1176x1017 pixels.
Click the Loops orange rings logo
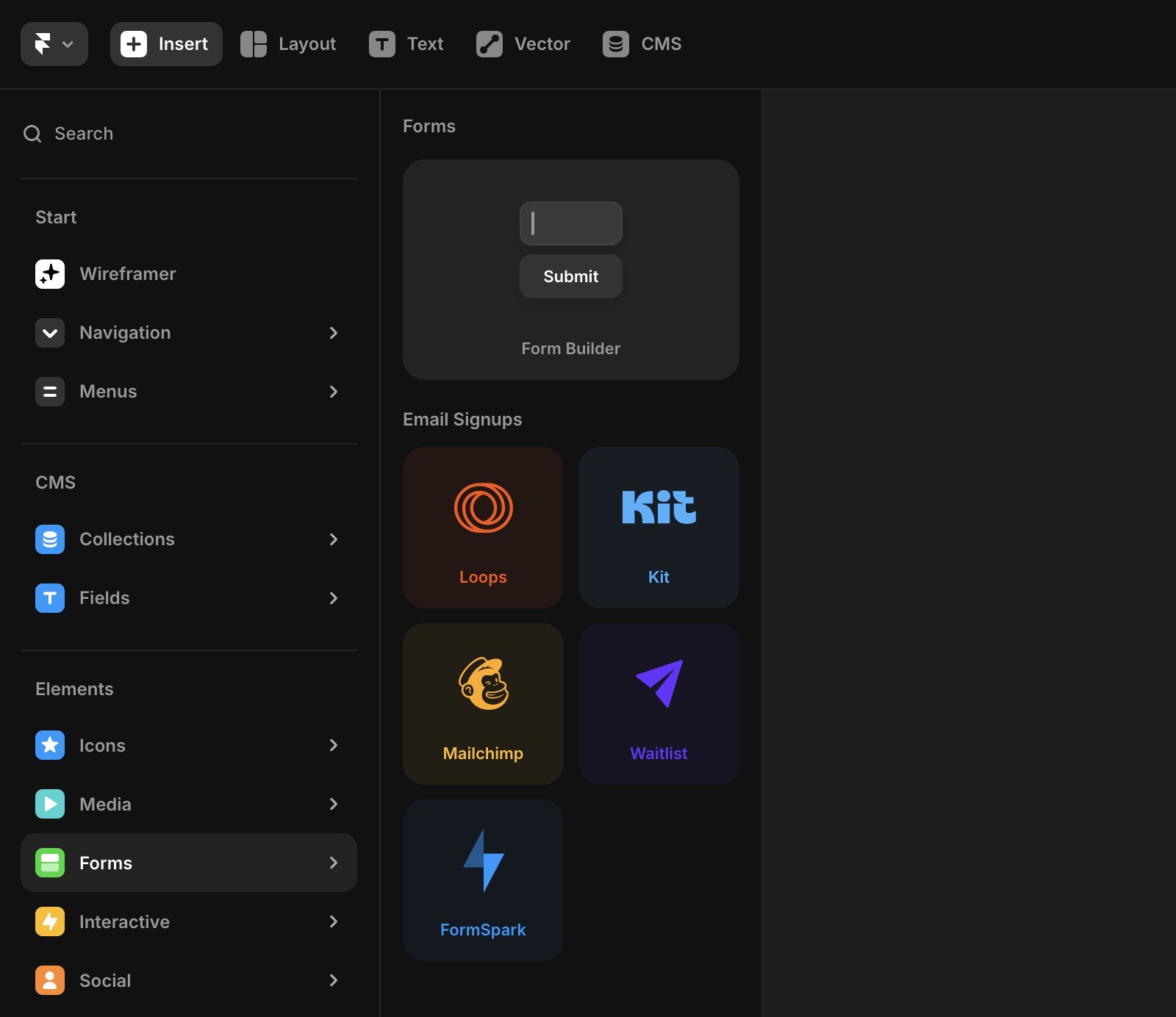tap(483, 508)
